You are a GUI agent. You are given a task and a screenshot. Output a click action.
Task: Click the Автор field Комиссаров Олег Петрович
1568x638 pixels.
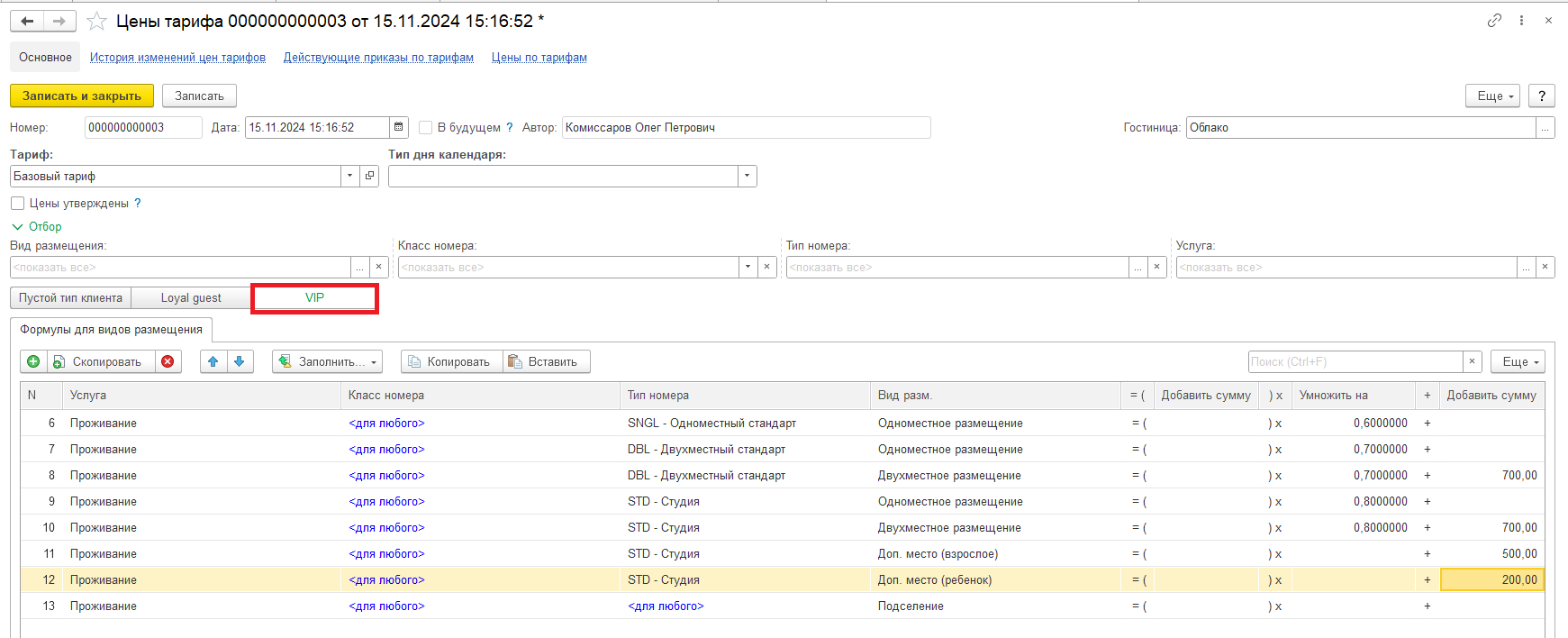[x=746, y=127]
